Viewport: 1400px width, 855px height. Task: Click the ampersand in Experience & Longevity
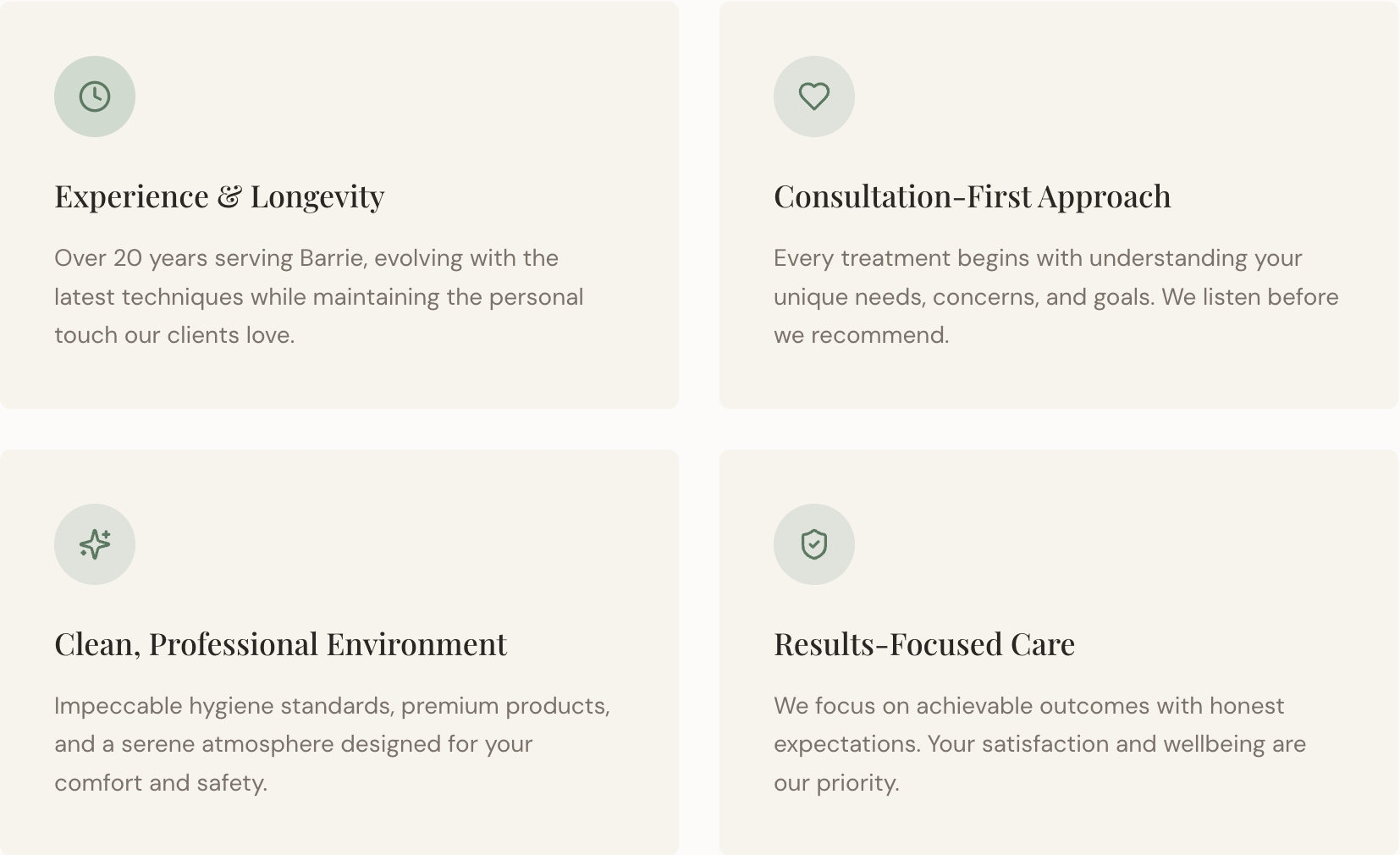point(229,196)
